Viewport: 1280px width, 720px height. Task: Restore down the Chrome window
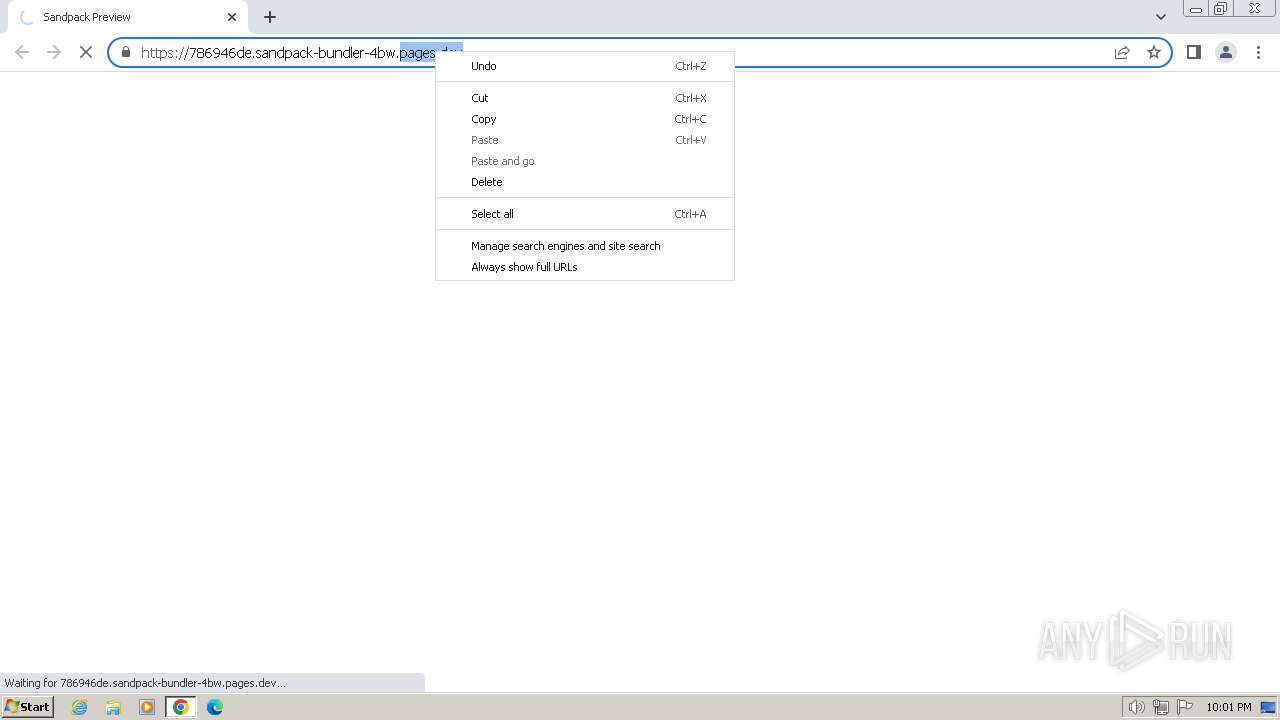click(x=1221, y=9)
